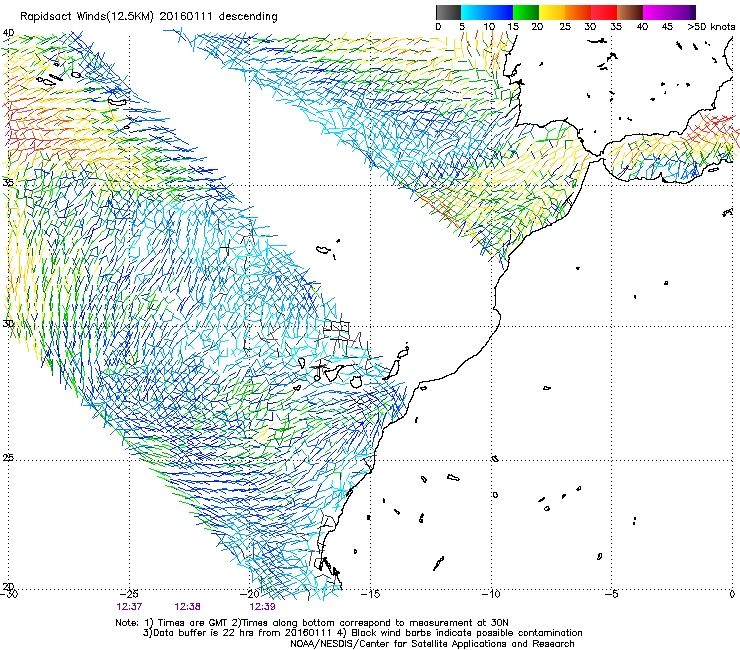Click the longitude label -15

pyautogui.click(x=370, y=594)
